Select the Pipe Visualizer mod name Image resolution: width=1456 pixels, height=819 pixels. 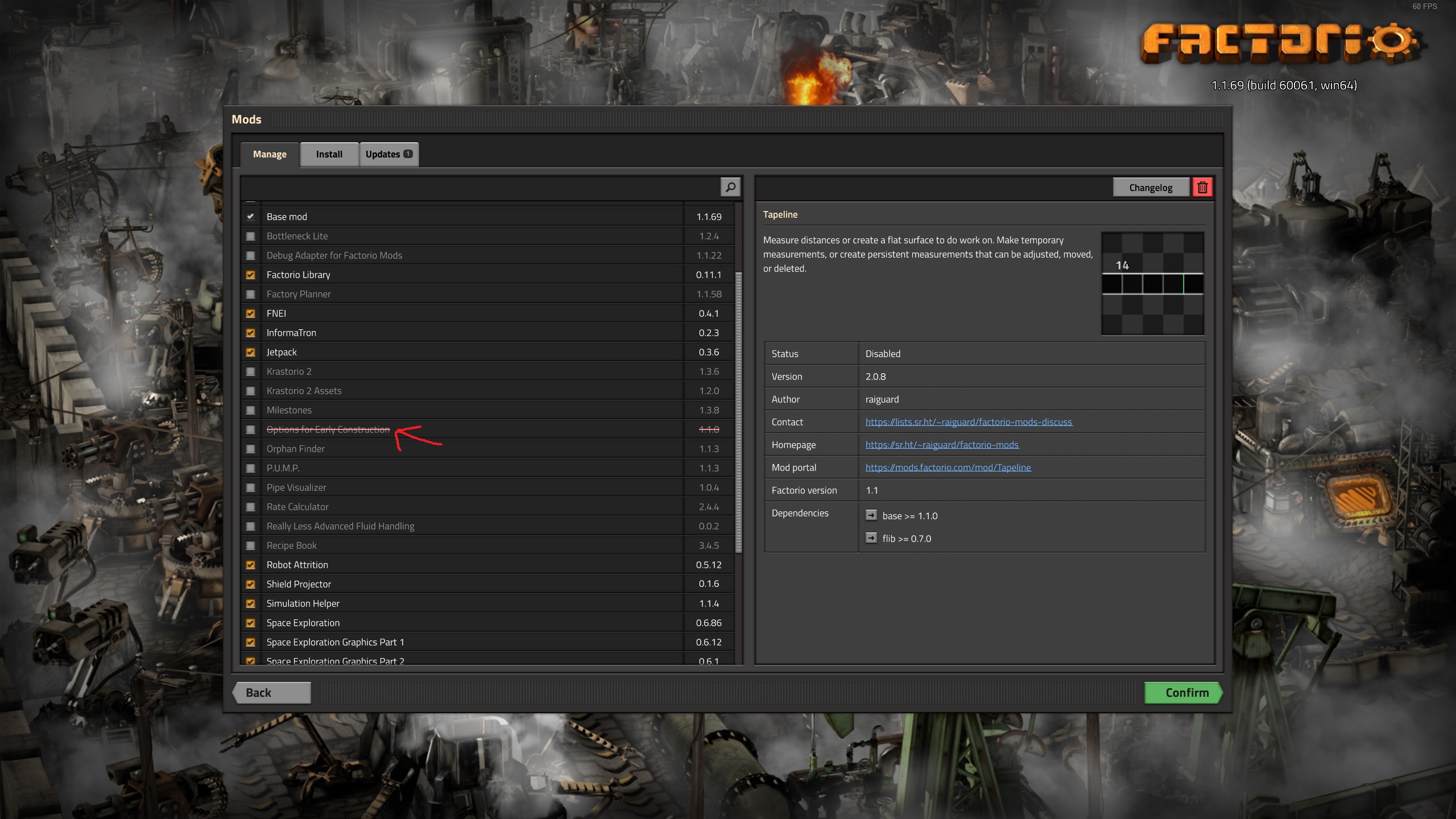point(296,487)
